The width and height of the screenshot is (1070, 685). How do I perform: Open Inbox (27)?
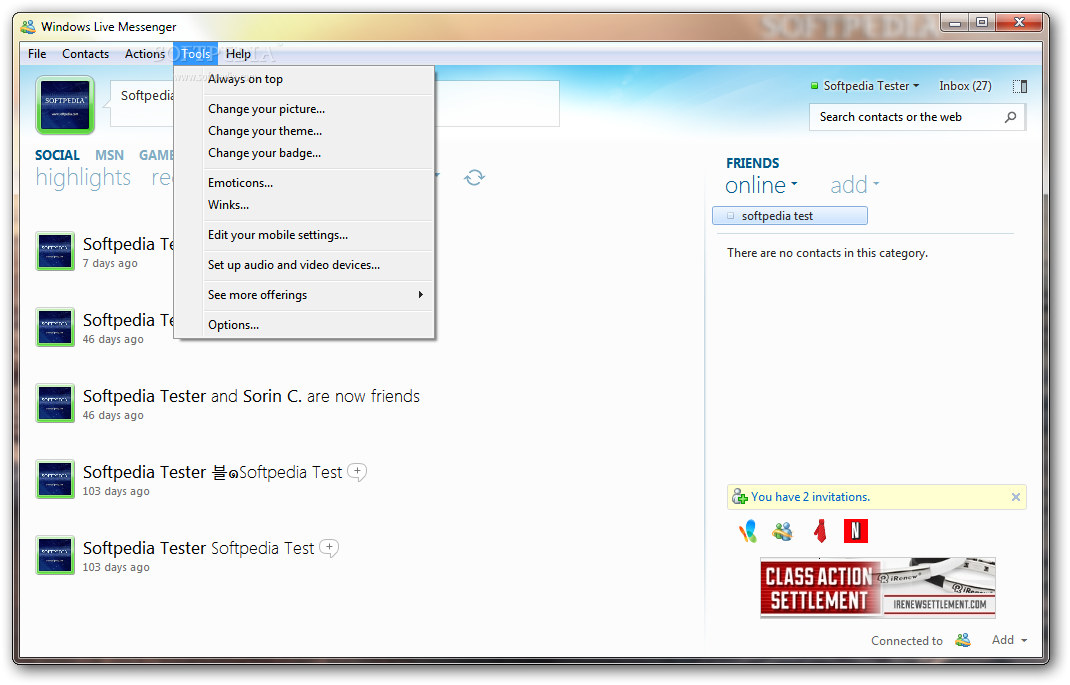[x=965, y=86]
